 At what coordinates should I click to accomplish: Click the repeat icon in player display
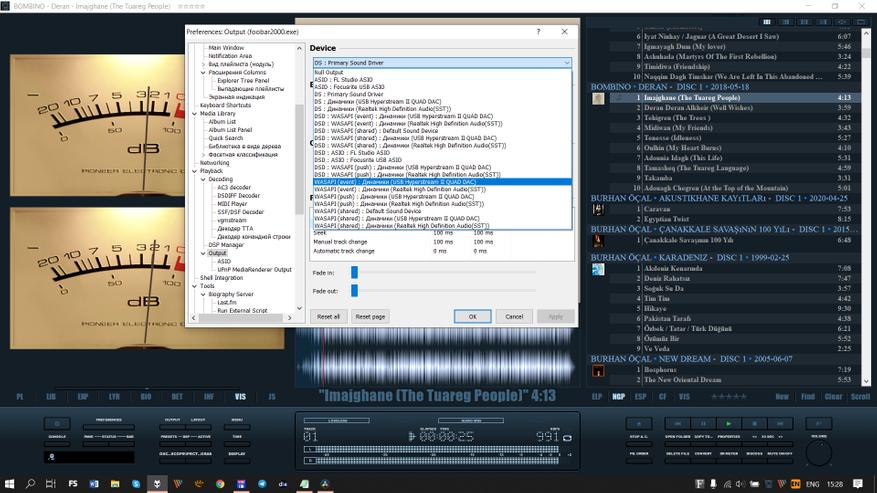pos(567,438)
